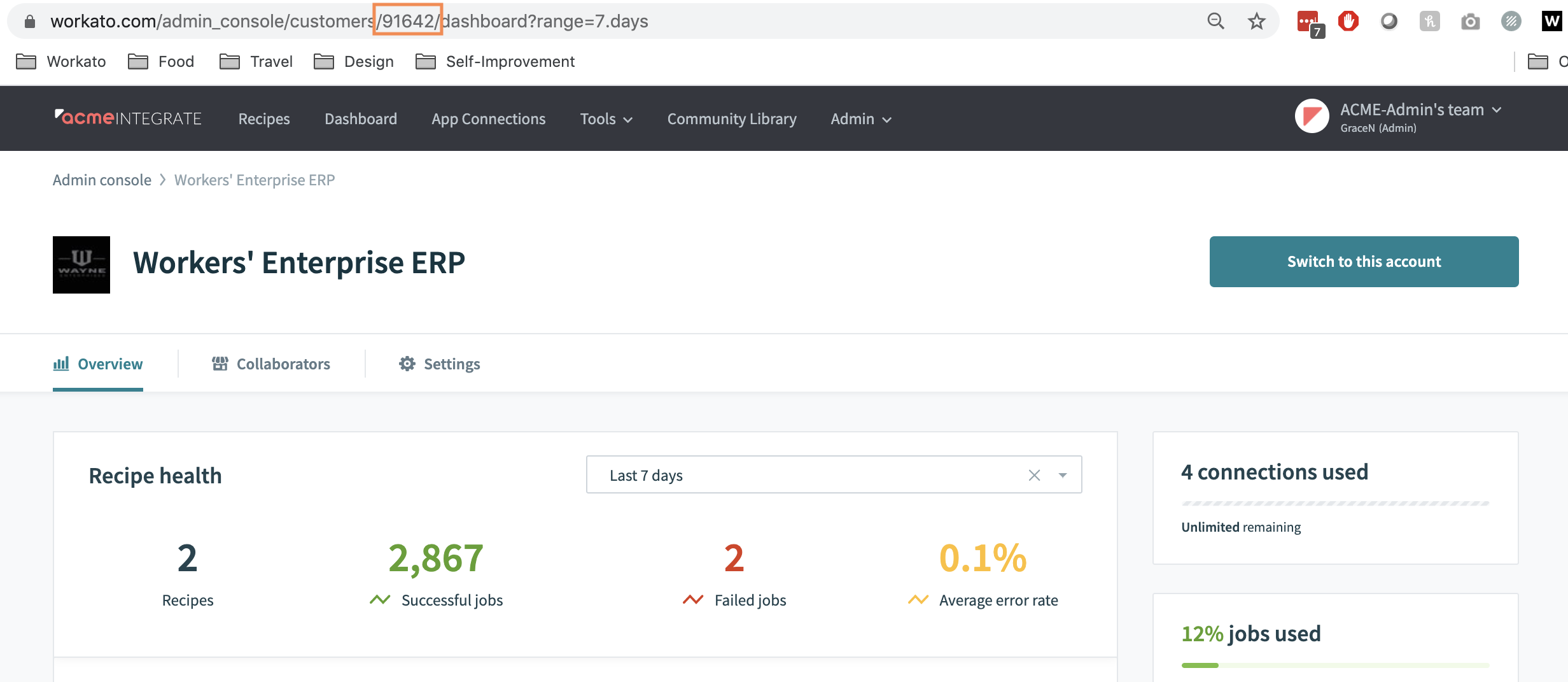Bookmark this page via the star icon
Image resolution: width=1568 pixels, height=682 pixels.
click(x=1257, y=21)
